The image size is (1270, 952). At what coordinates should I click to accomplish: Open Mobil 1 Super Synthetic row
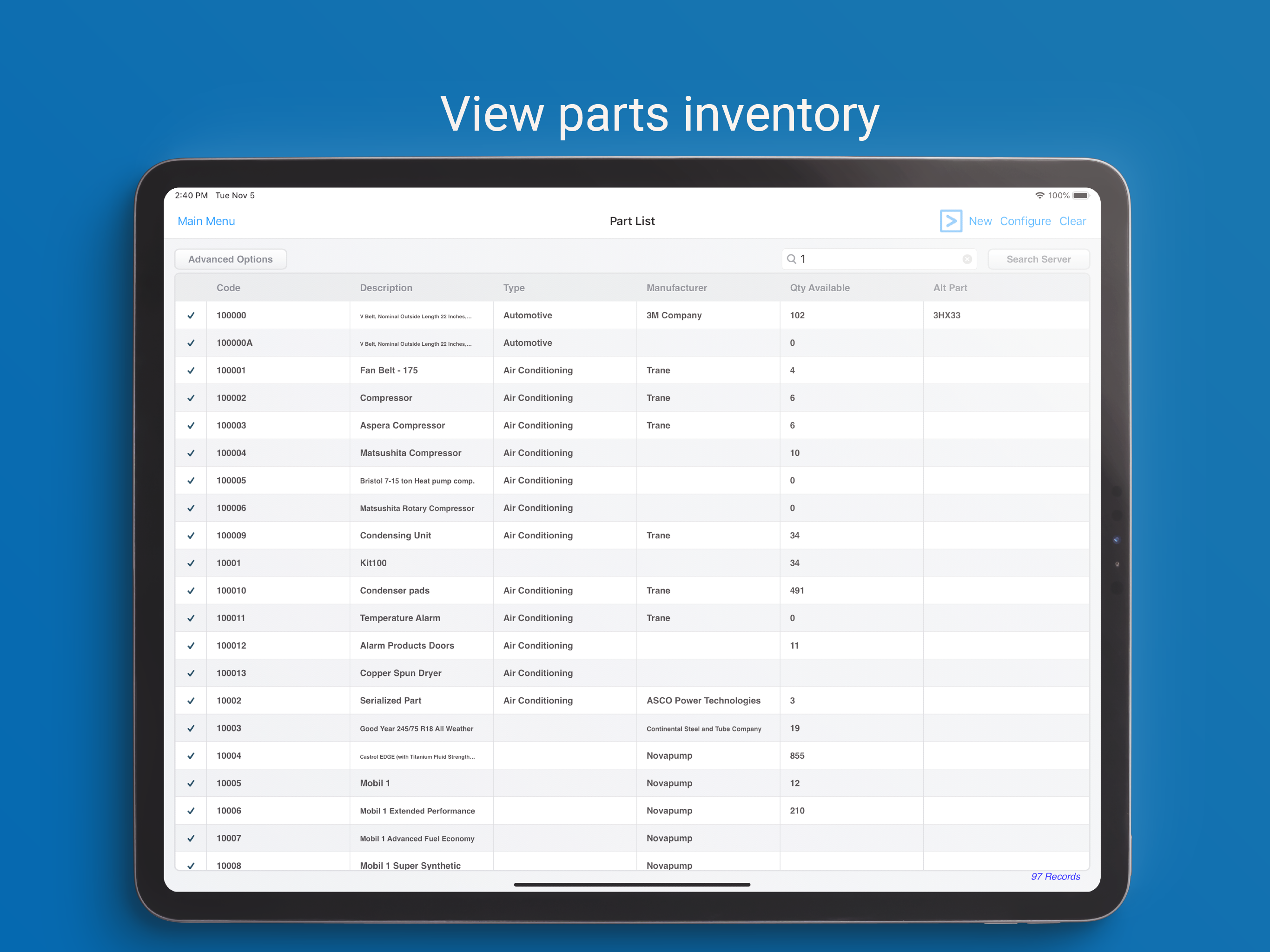pyautogui.click(x=632, y=862)
